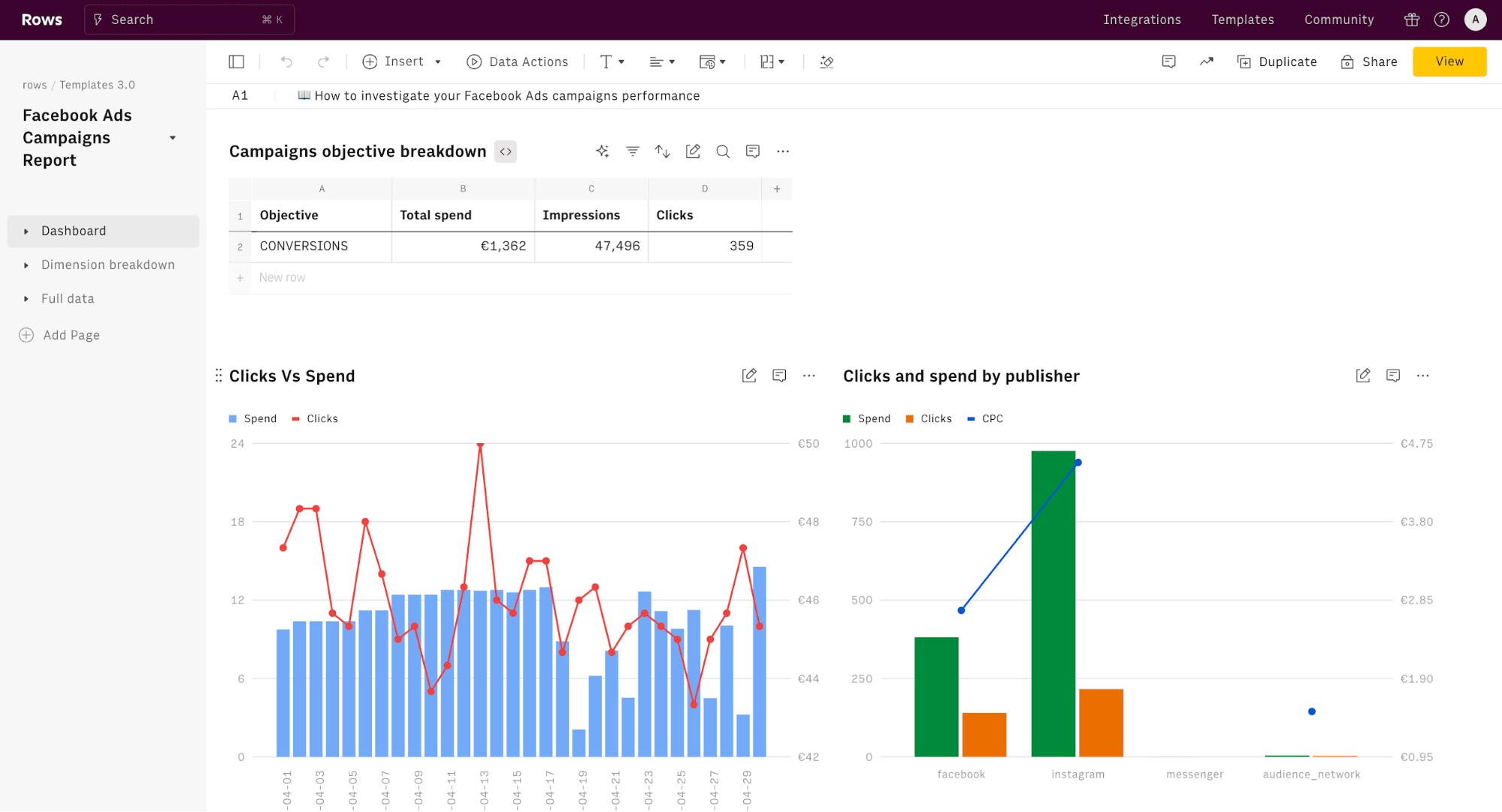Expand the Dimension breakdown section

[26, 264]
